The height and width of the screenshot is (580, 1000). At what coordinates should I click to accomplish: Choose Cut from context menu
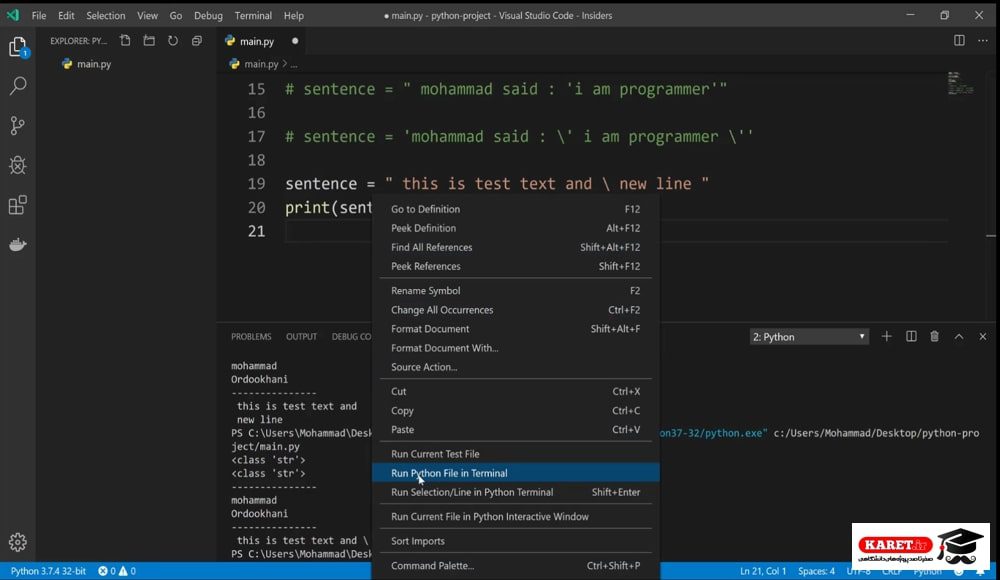point(515,391)
